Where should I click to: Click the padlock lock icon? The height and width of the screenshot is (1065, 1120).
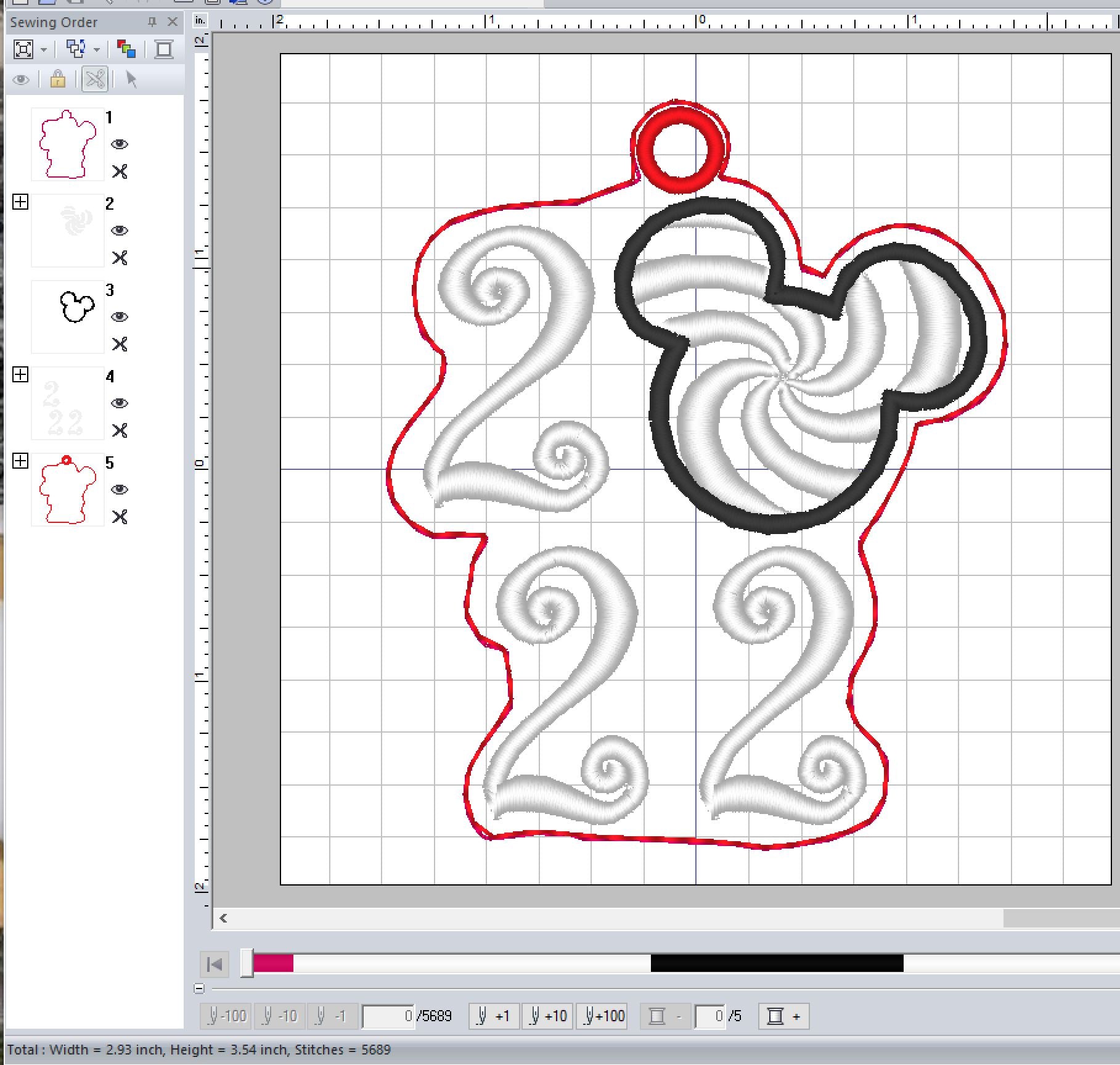coord(58,80)
